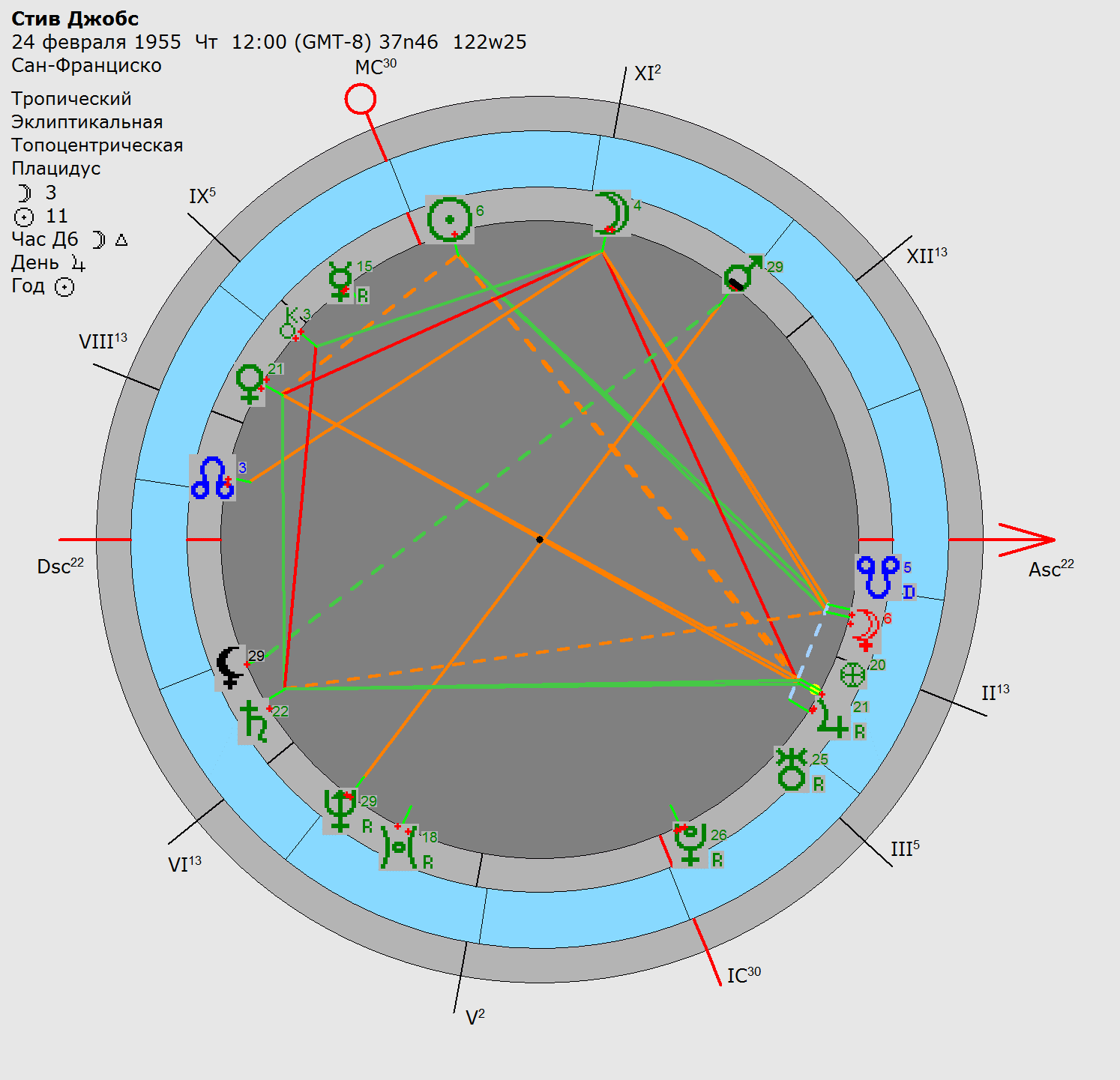The width and height of the screenshot is (1120, 1080).
Task: Click the Uranus symbol at 25 degrees
Action: click(792, 769)
